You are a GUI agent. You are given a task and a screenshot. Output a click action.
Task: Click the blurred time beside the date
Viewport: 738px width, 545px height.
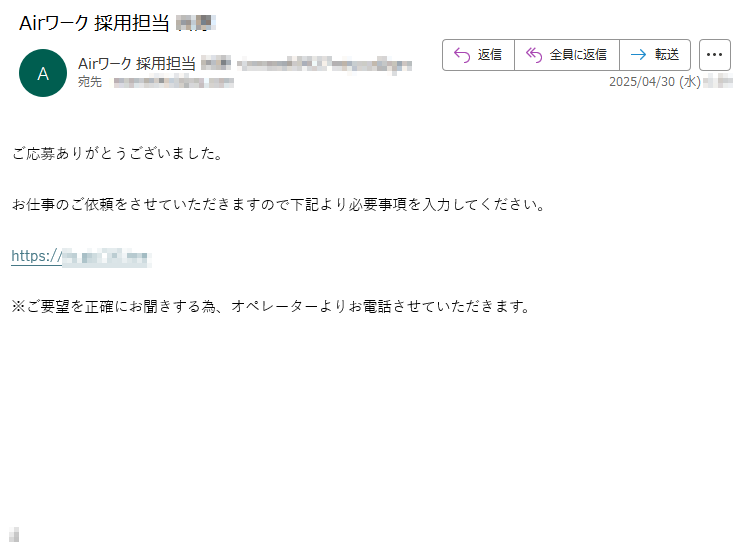click(x=718, y=82)
